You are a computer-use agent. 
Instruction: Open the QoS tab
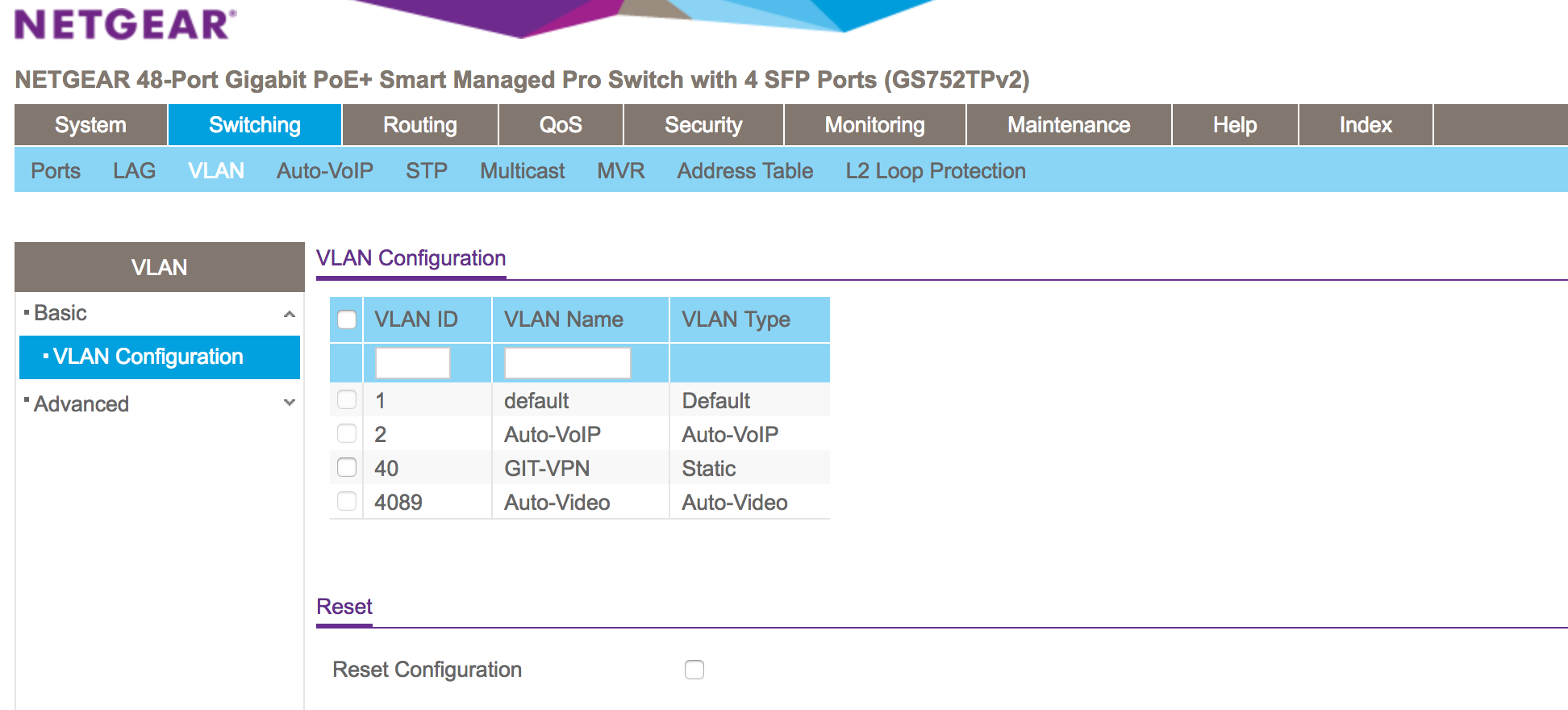pos(561,125)
